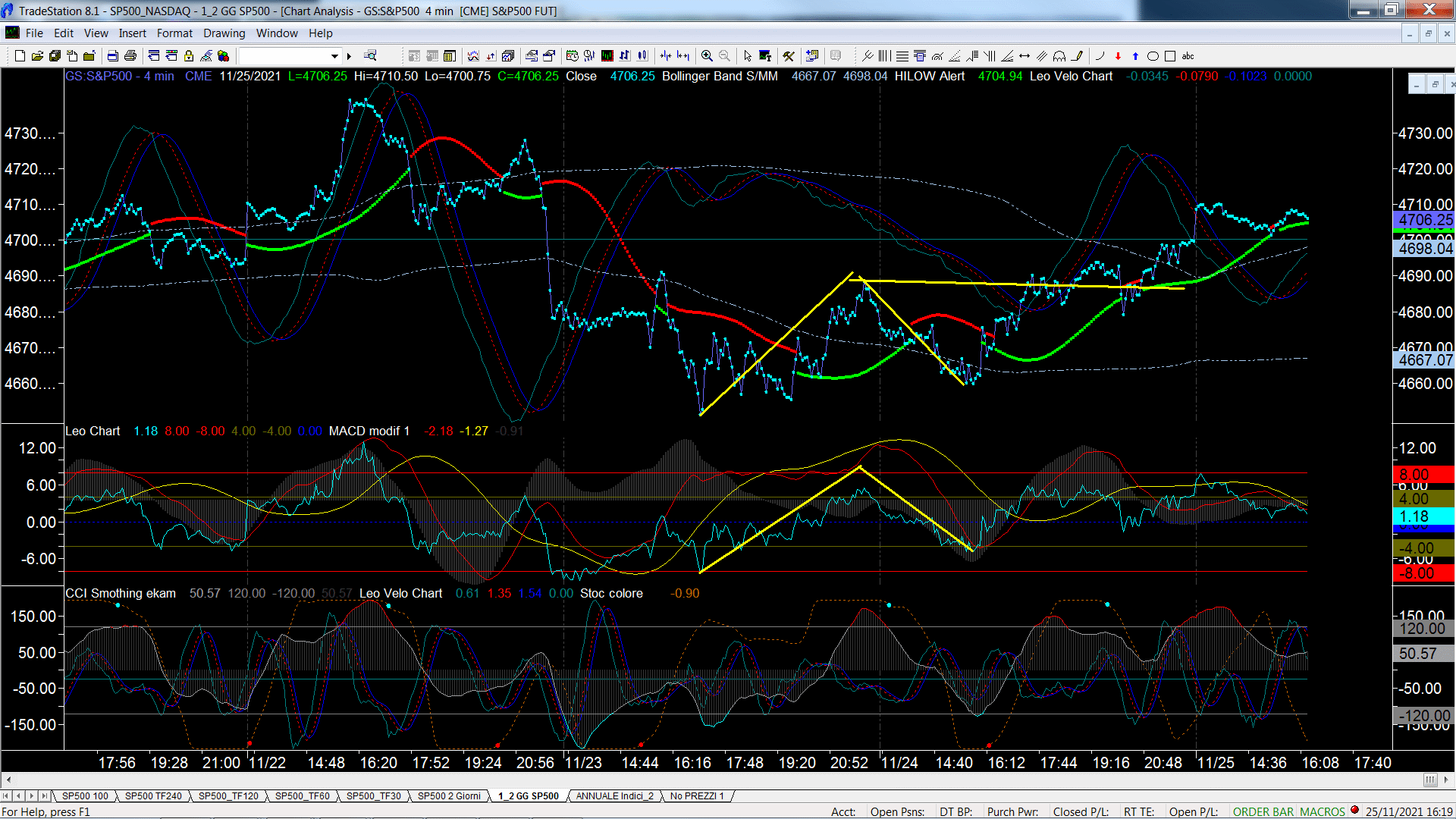1456x819 pixels.
Task: Click the padlock icon in the toolbar
Action: pos(189,56)
